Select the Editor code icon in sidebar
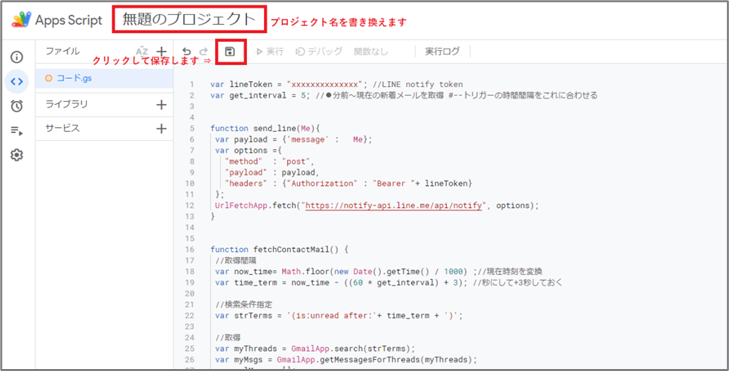Screen dimensions: 729x371 pos(17,82)
